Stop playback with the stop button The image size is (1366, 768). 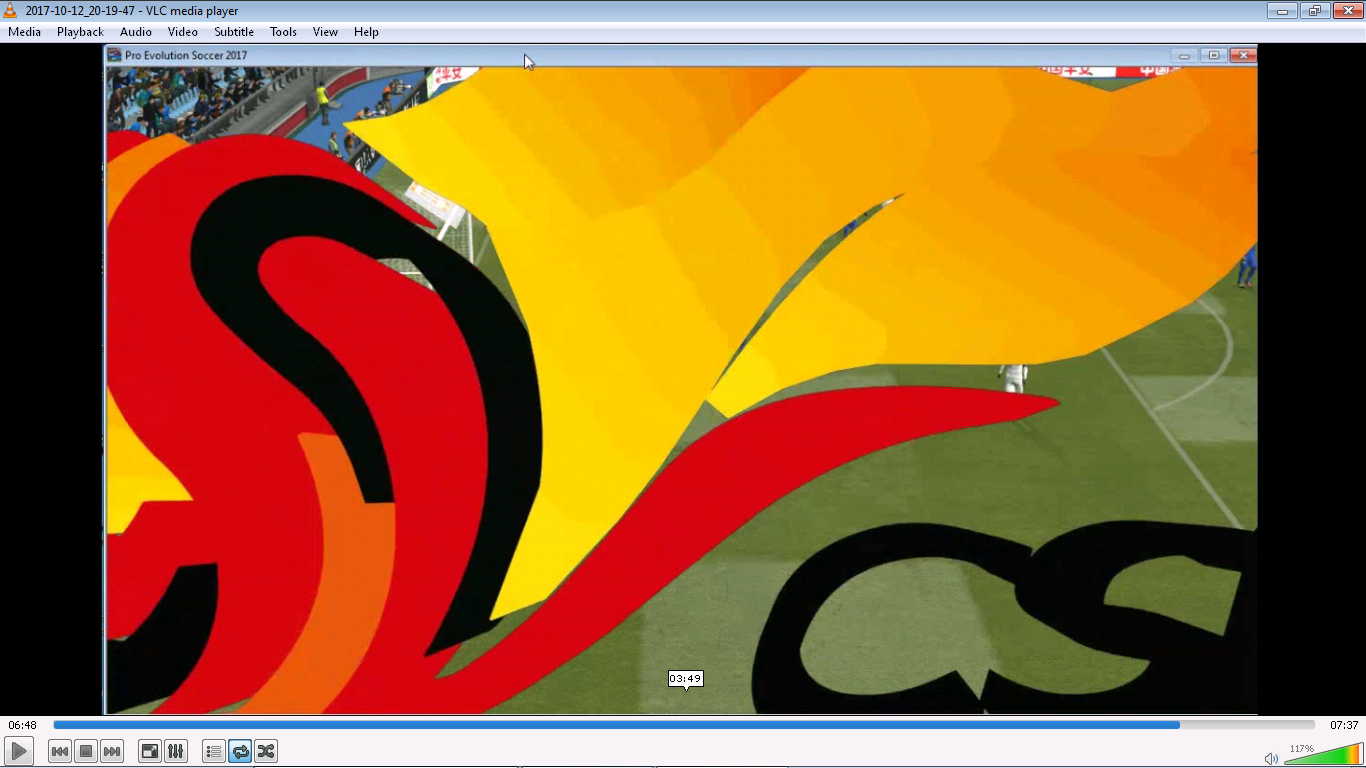point(86,751)
